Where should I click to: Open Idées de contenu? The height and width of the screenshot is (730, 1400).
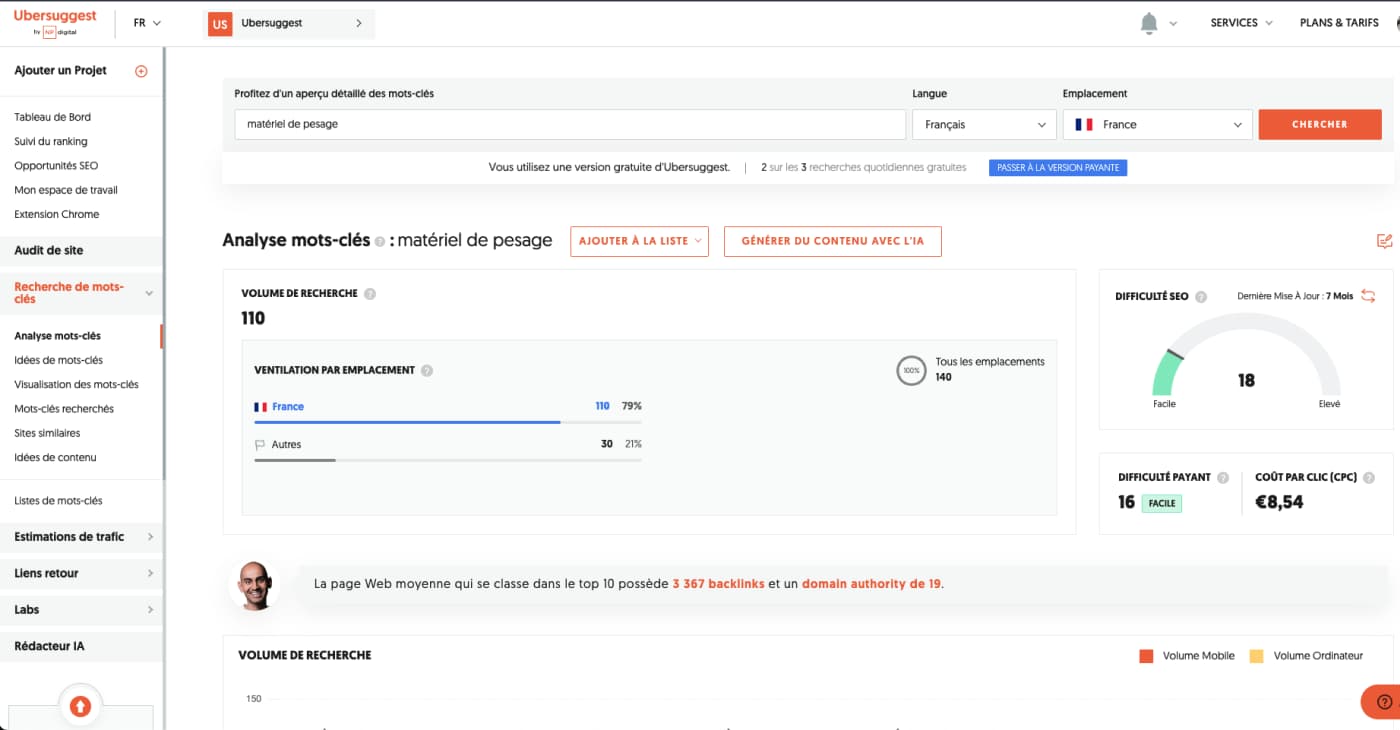55,457
